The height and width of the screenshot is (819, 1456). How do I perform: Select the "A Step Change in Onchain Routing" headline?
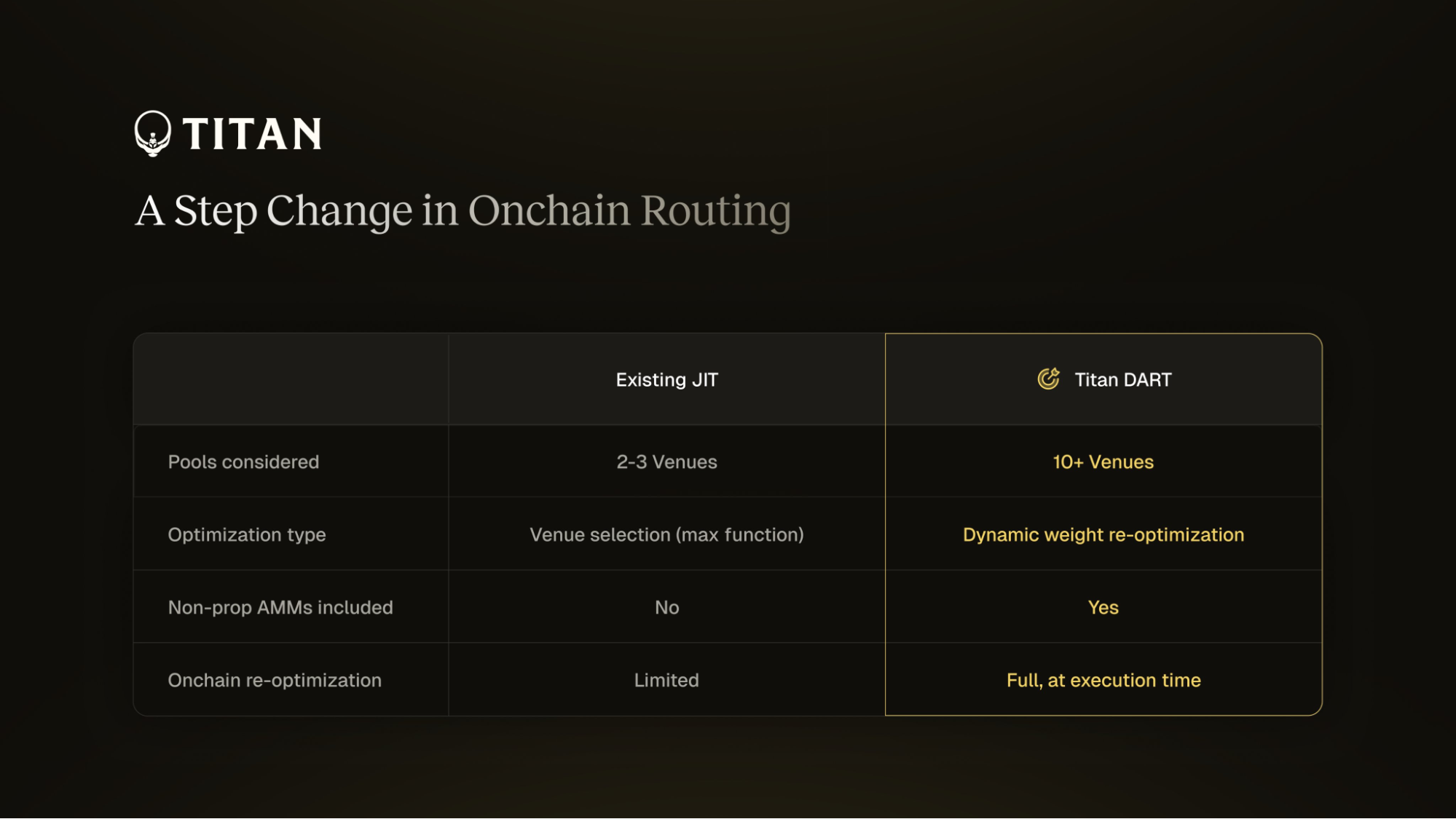click(x=463, y=210)
